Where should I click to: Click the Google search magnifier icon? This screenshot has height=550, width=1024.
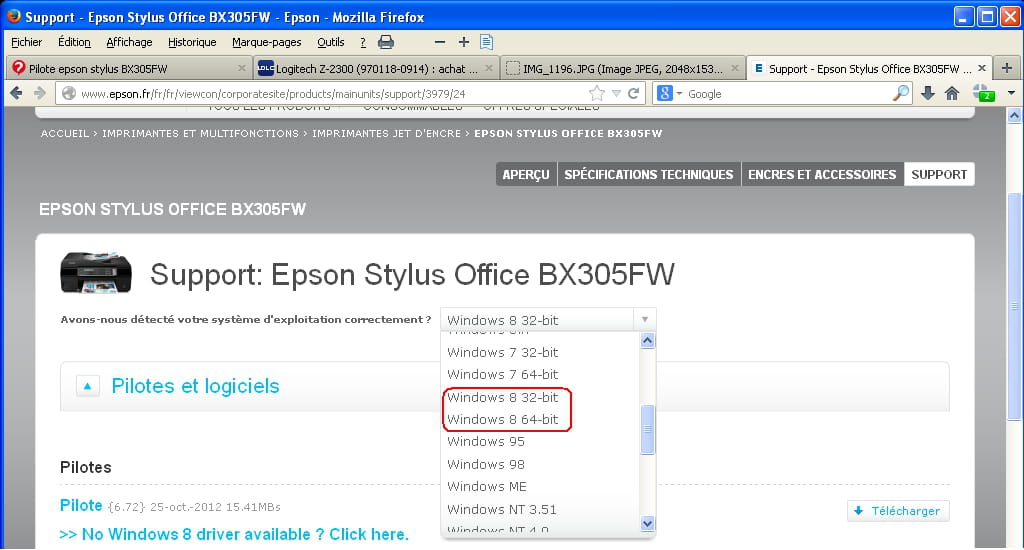[901, 93]
